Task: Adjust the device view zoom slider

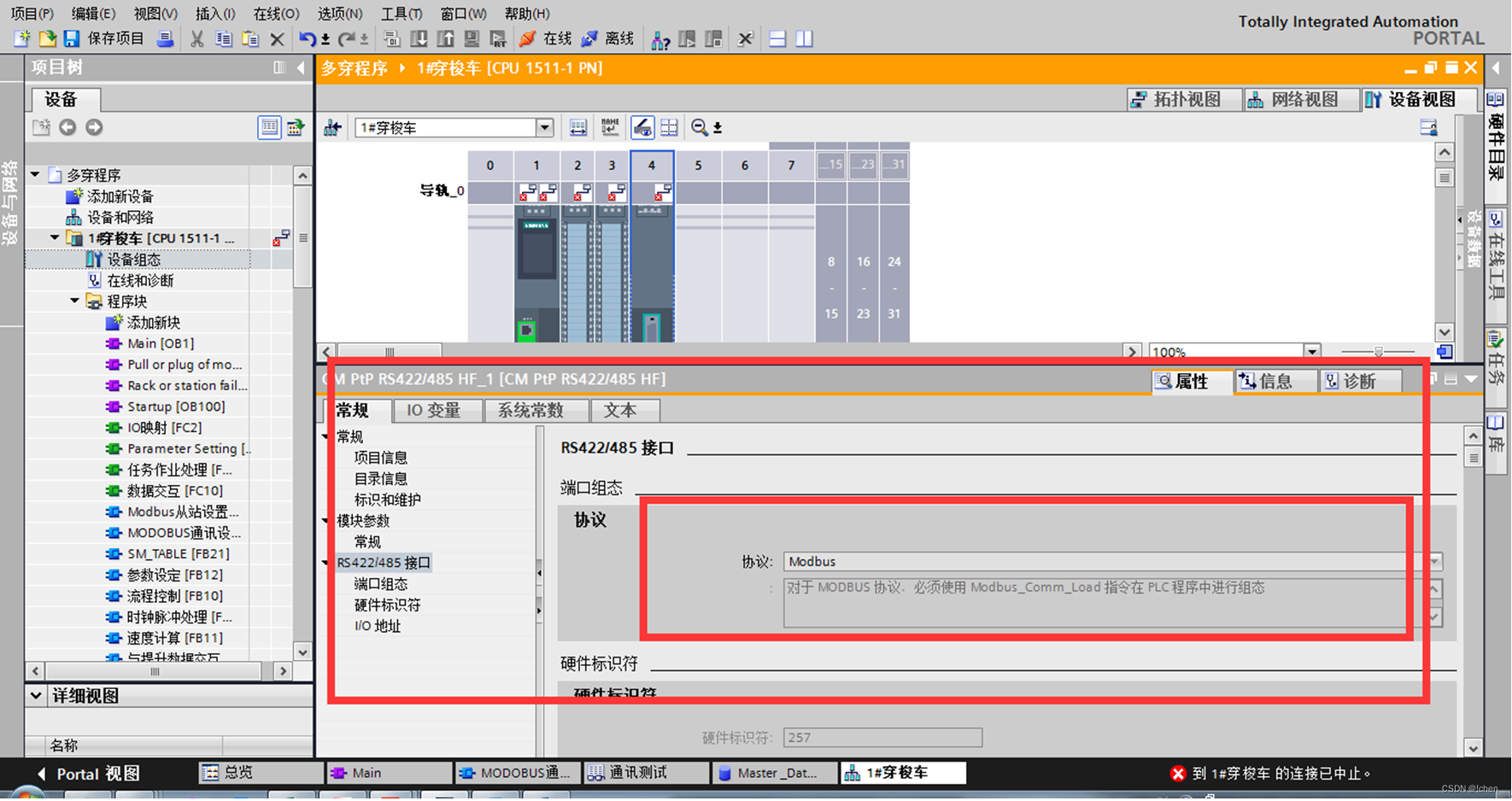Action: click(1378, 352)
